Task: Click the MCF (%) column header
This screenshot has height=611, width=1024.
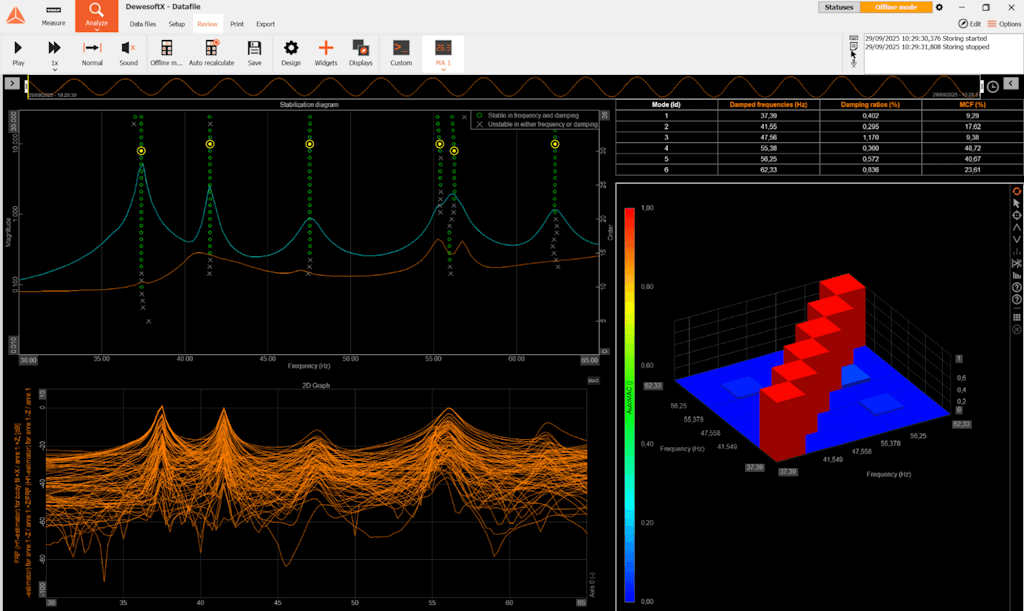Action: click(x=972, y=104)
